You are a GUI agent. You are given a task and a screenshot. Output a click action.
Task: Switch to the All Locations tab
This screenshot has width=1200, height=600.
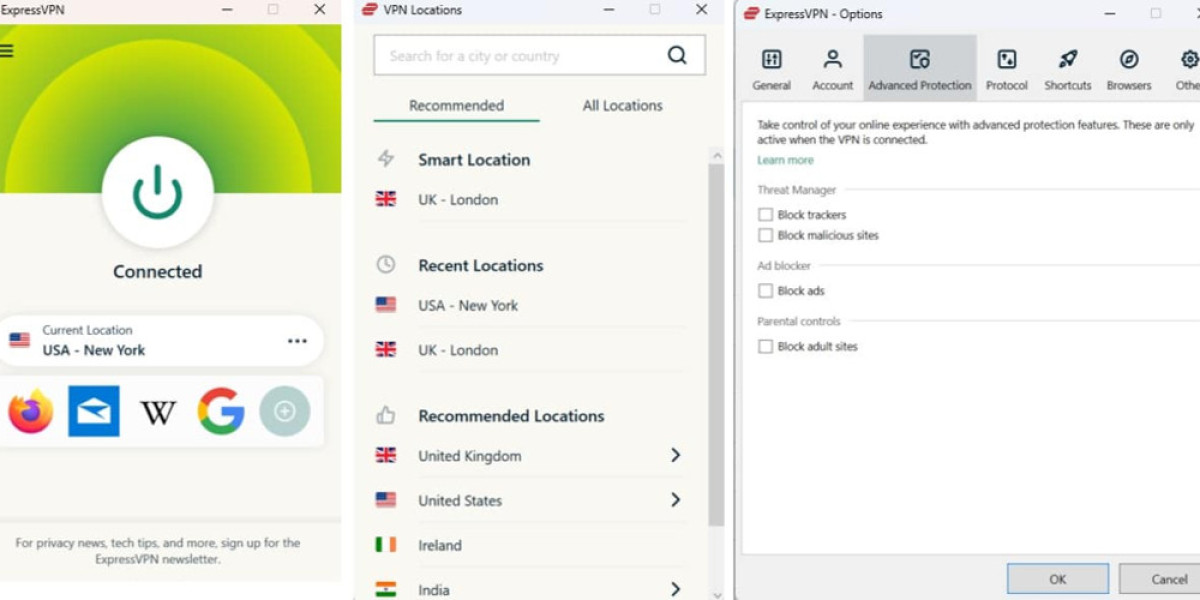(622, 106)
